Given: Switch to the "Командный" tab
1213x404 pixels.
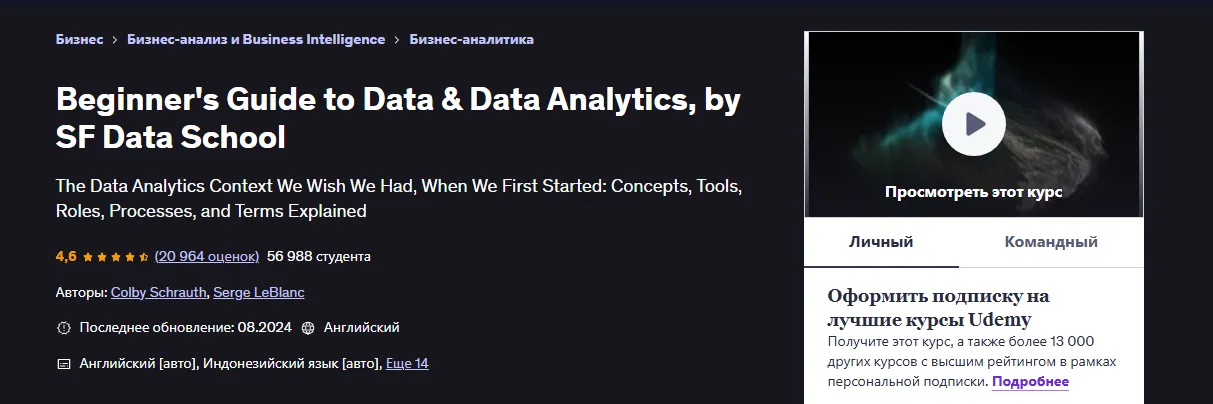Looking at the screenshot, I should [1051, 242].
